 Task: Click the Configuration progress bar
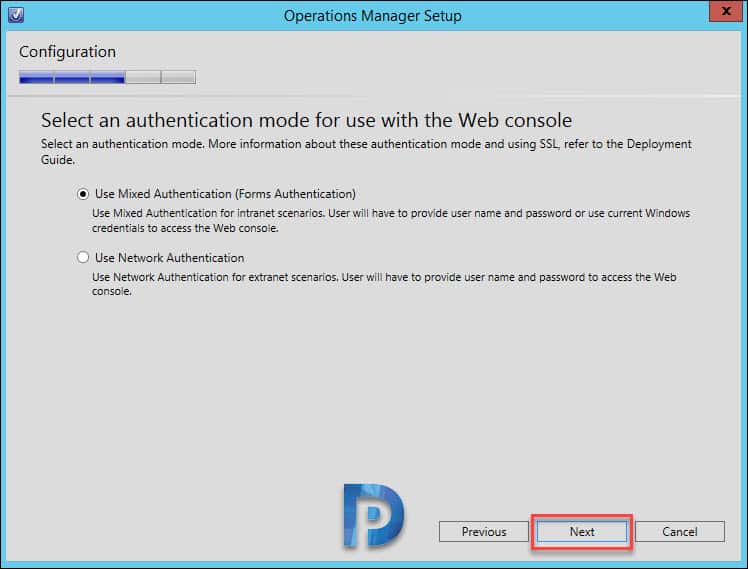point(107,77)
